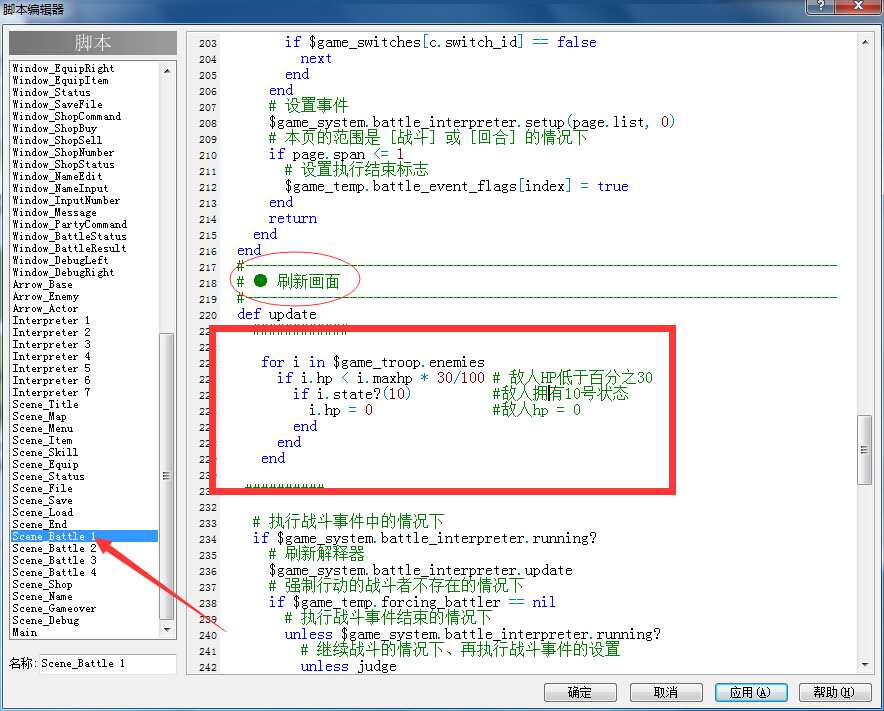Open the Window_Status script
Image resolution: width=884 pixels, height=711 pixels.
click(85, 92)
